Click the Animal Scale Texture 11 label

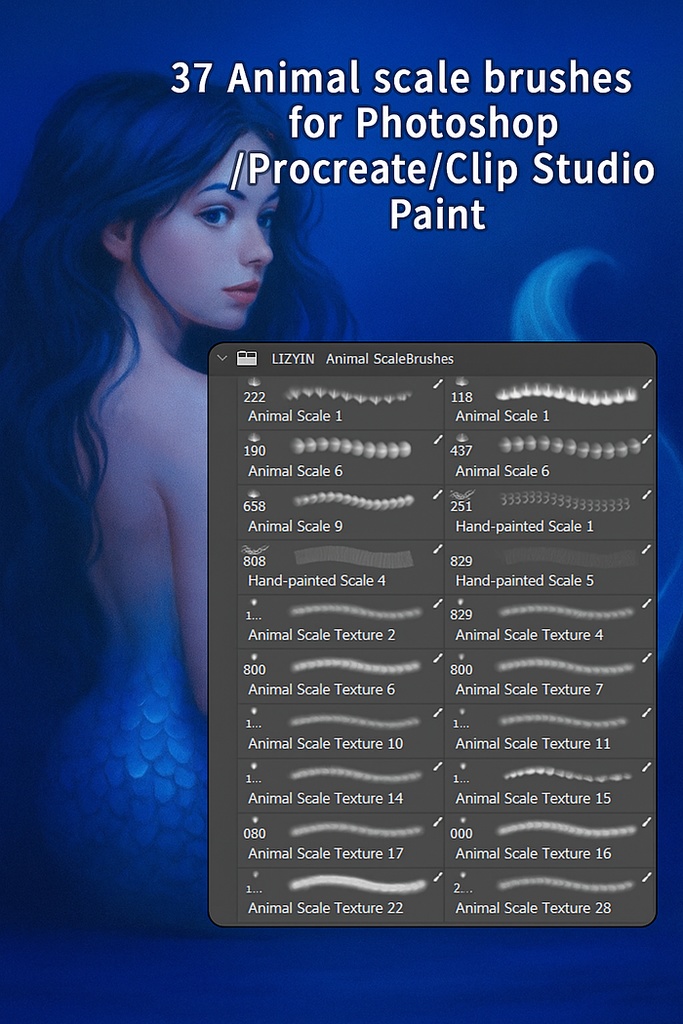coord(533,744)
